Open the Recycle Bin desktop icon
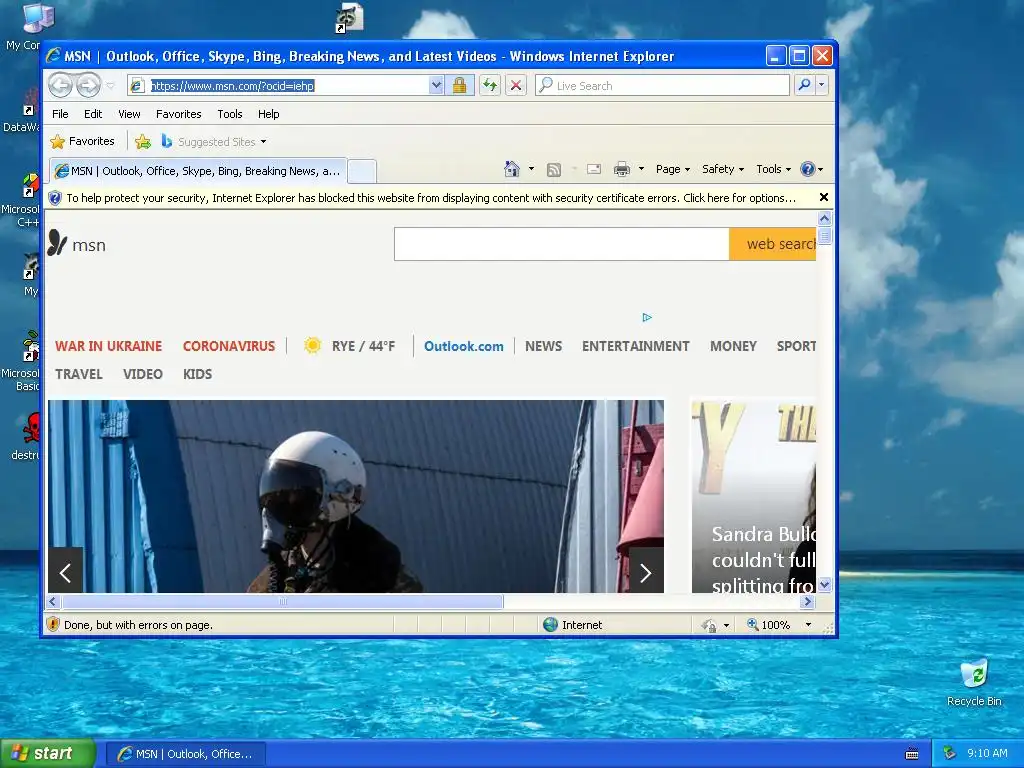The height and width of the screenshot is (768, 1024). pos(974,682)
